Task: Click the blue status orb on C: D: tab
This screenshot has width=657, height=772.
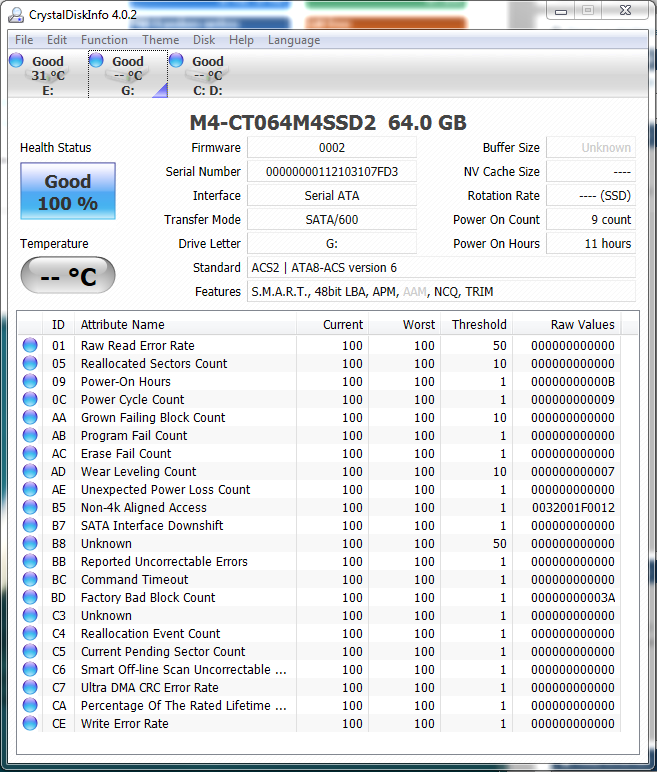Action: coord(176,60)
